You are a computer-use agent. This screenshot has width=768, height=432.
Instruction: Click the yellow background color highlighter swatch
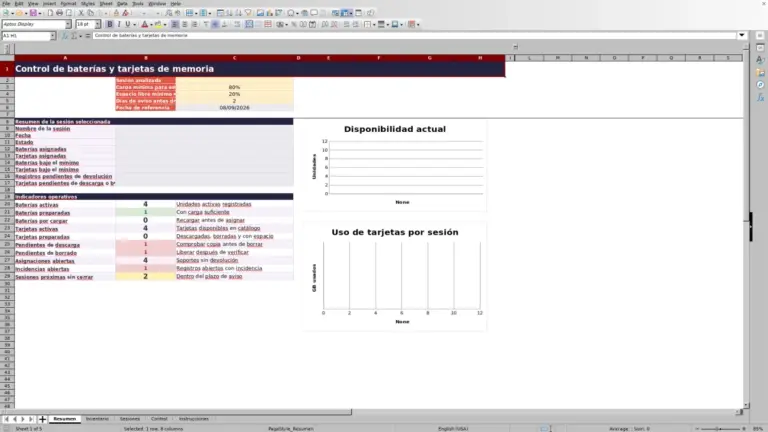158,24
